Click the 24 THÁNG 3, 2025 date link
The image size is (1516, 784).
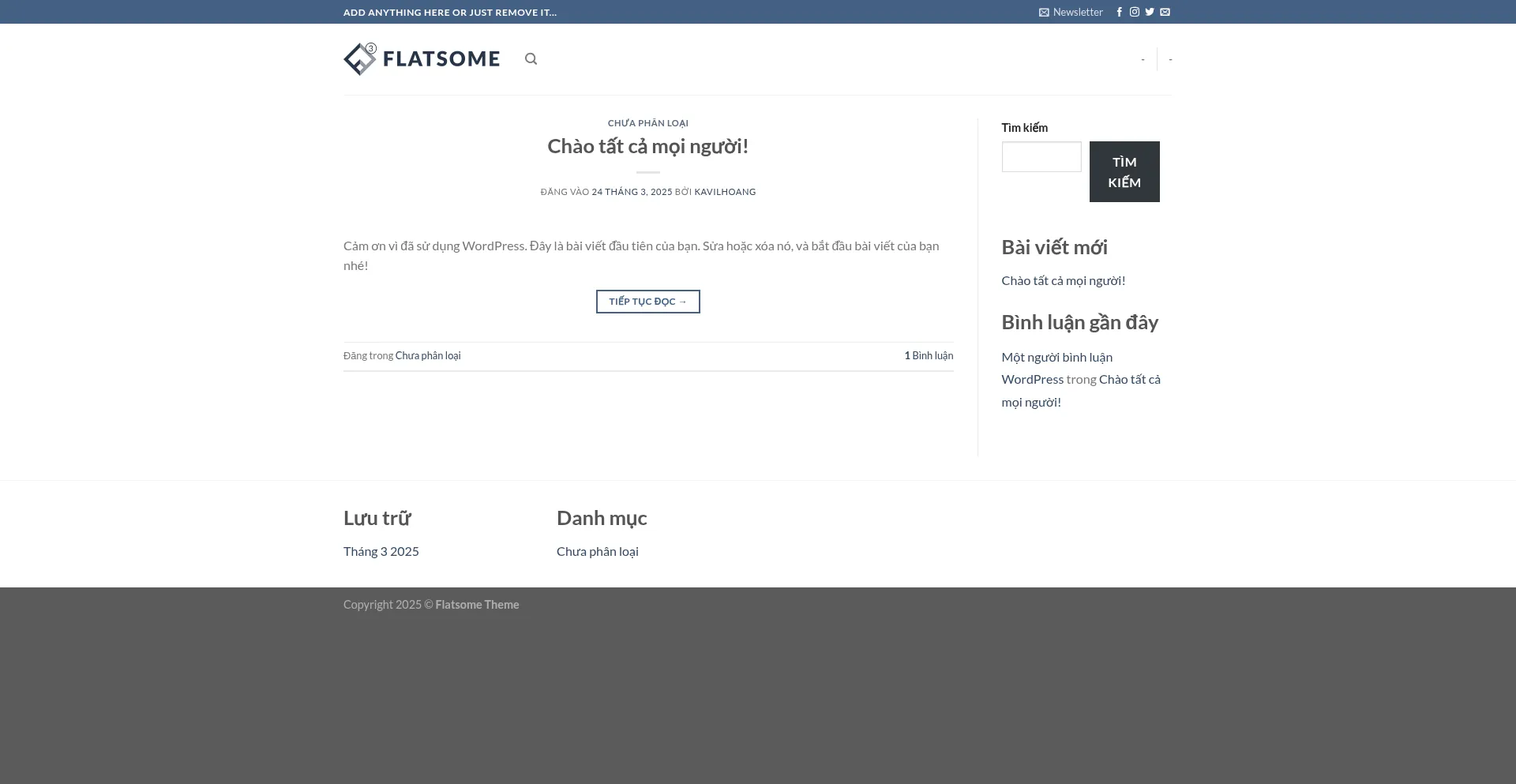[632, 192]
